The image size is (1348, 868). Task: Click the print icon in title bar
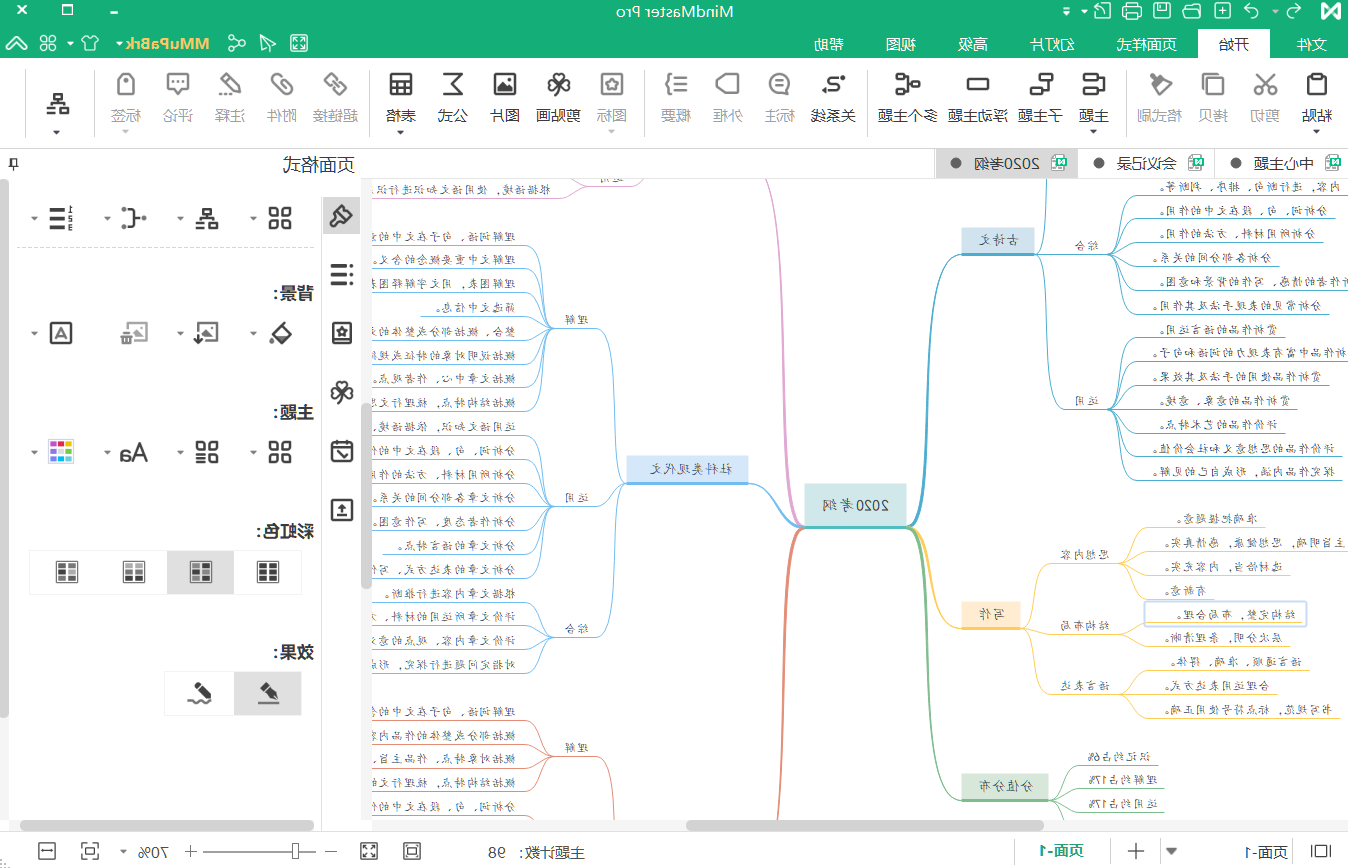(x=1132, y=11)
